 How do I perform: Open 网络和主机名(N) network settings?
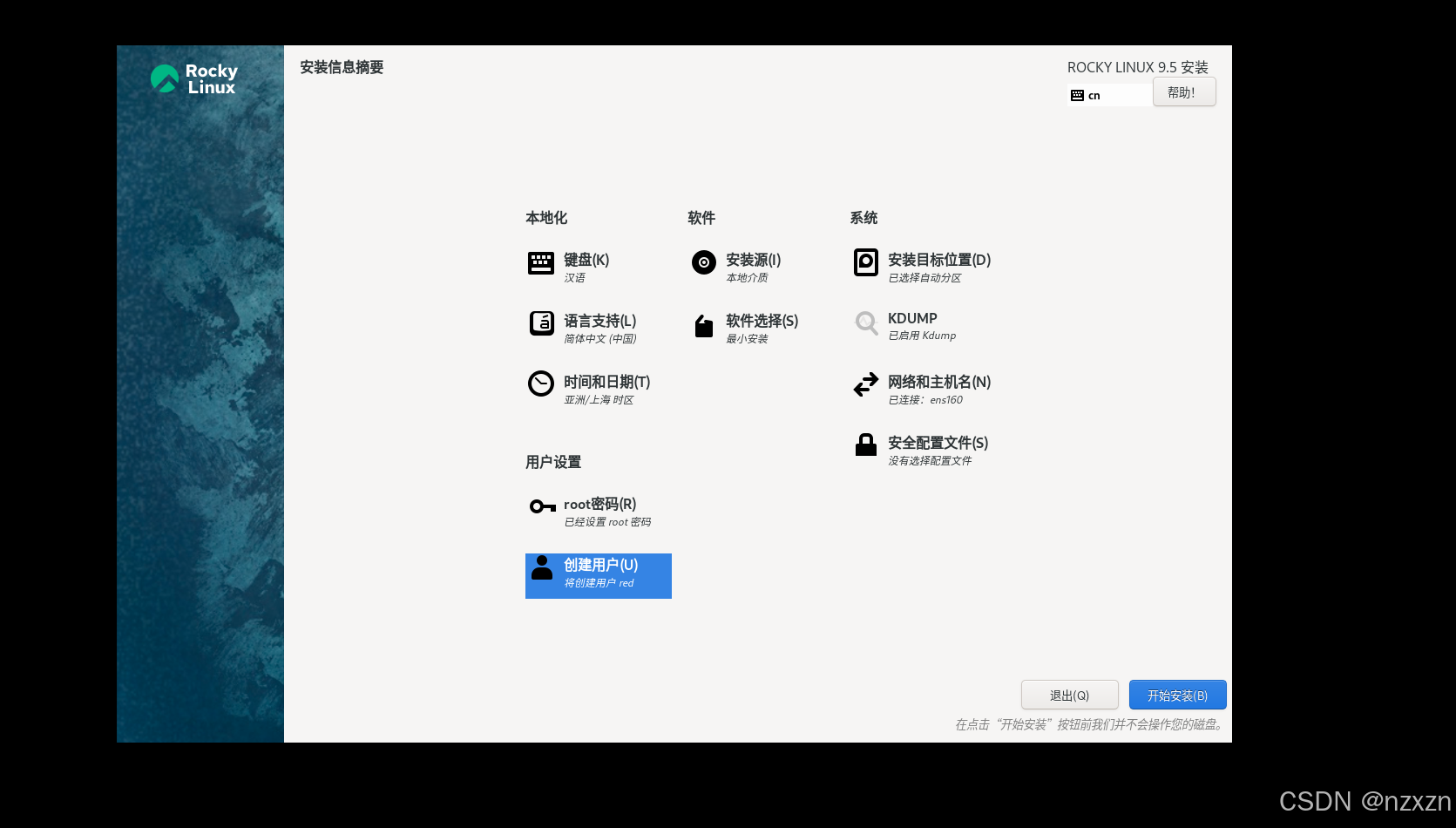(x=938, y=382)
